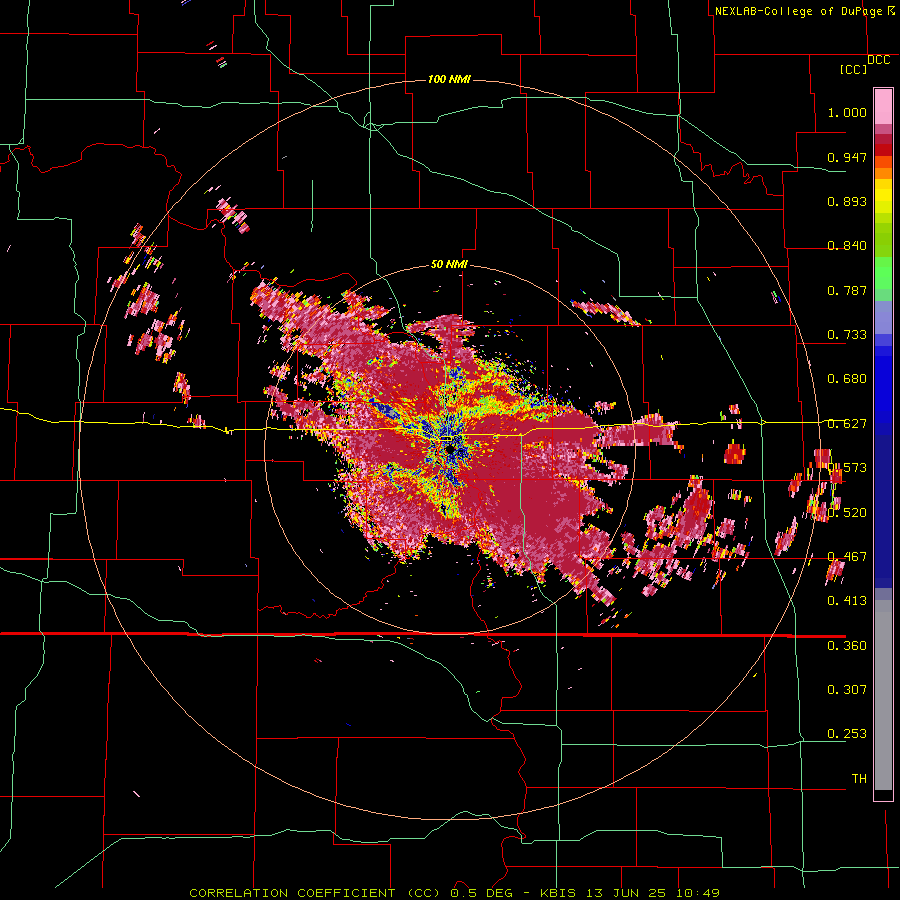Select the 0.253 legend value
Viewport: 900px width, 900px height.
(x=847, y=734)
